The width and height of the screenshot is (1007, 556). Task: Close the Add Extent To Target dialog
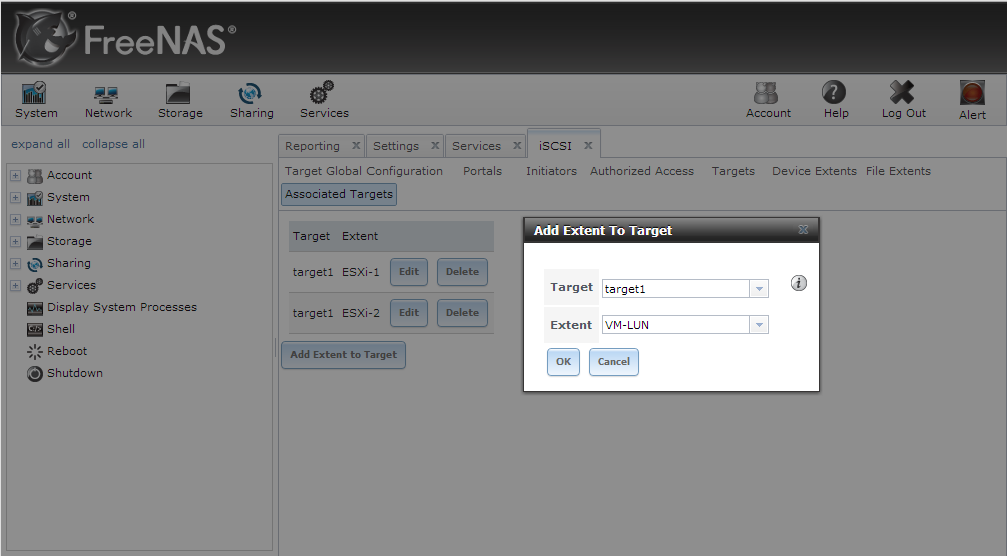pos(803,229)
